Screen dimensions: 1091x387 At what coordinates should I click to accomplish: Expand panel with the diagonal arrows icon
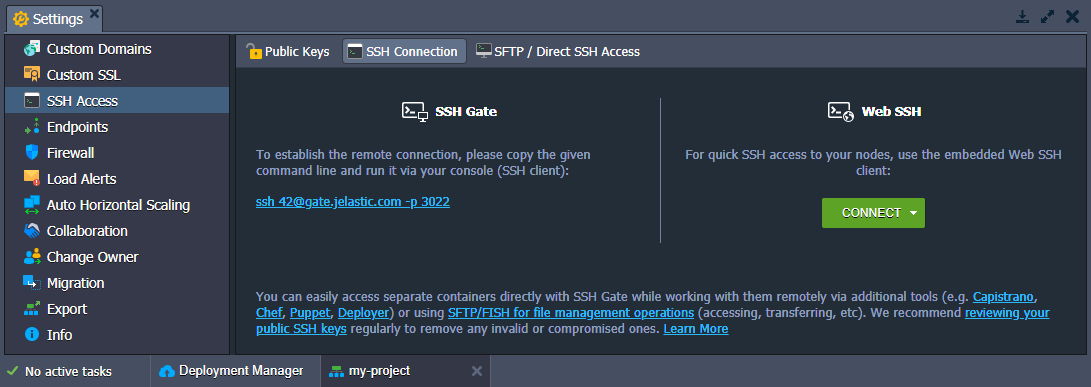1047,17
